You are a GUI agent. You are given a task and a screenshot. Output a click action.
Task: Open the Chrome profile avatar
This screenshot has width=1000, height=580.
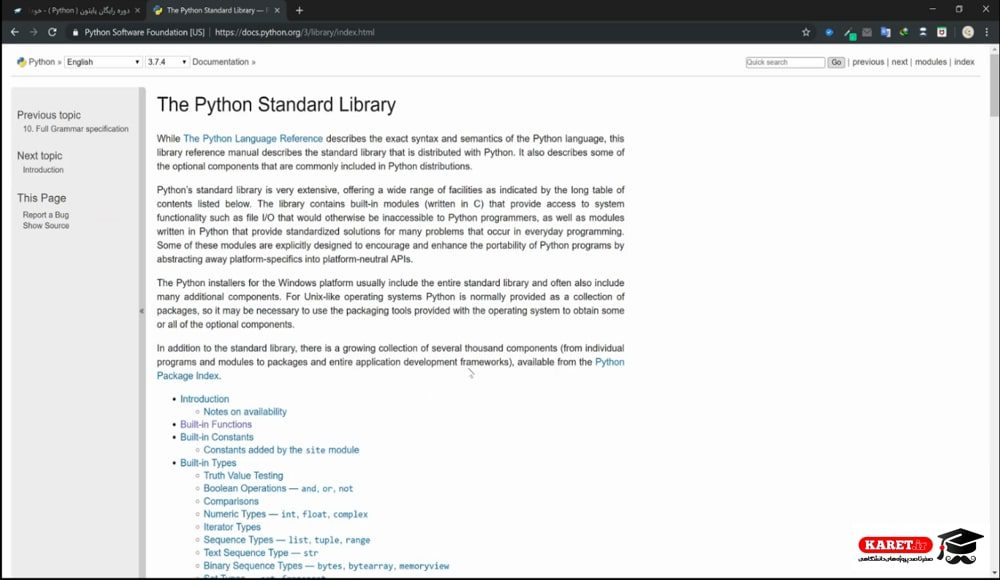point(968,32)
